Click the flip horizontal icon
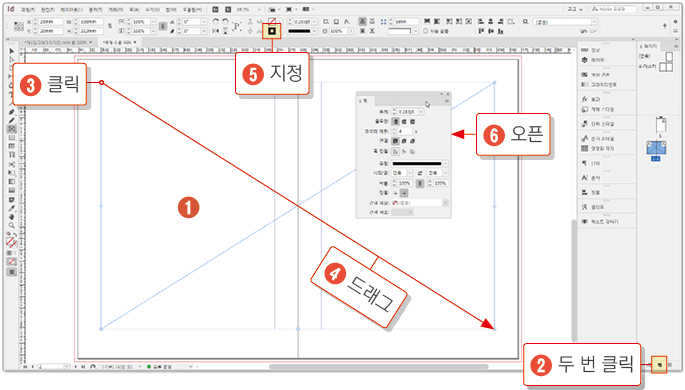Viewport: 685px width, 390px height. (215, 31)
